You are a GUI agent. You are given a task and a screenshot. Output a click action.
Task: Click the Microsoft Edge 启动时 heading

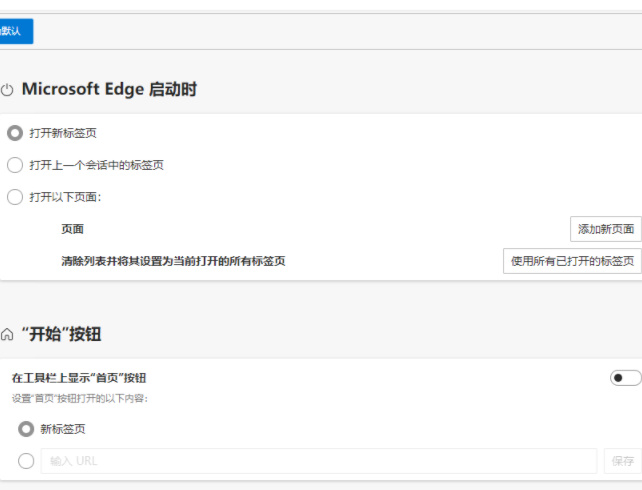point(109,89)
